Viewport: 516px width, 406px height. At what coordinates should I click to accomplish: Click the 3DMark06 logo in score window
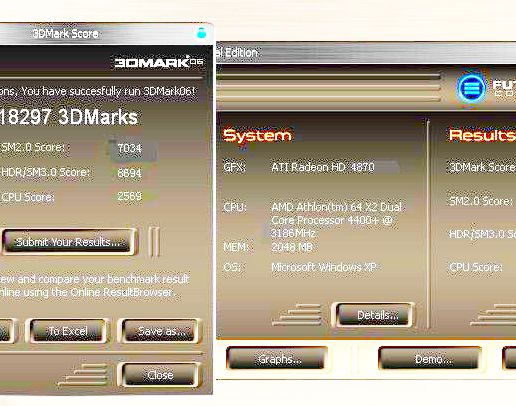(158, 62)
